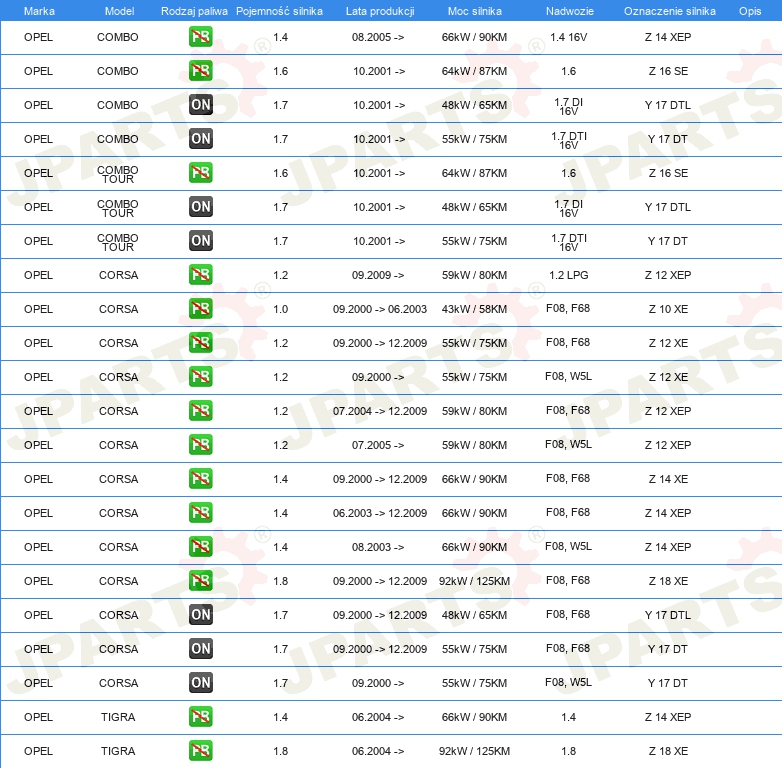The height and width of the screenshot is (768, 782).
Task: Click the Marka column header
Action: tap(39, 11)
